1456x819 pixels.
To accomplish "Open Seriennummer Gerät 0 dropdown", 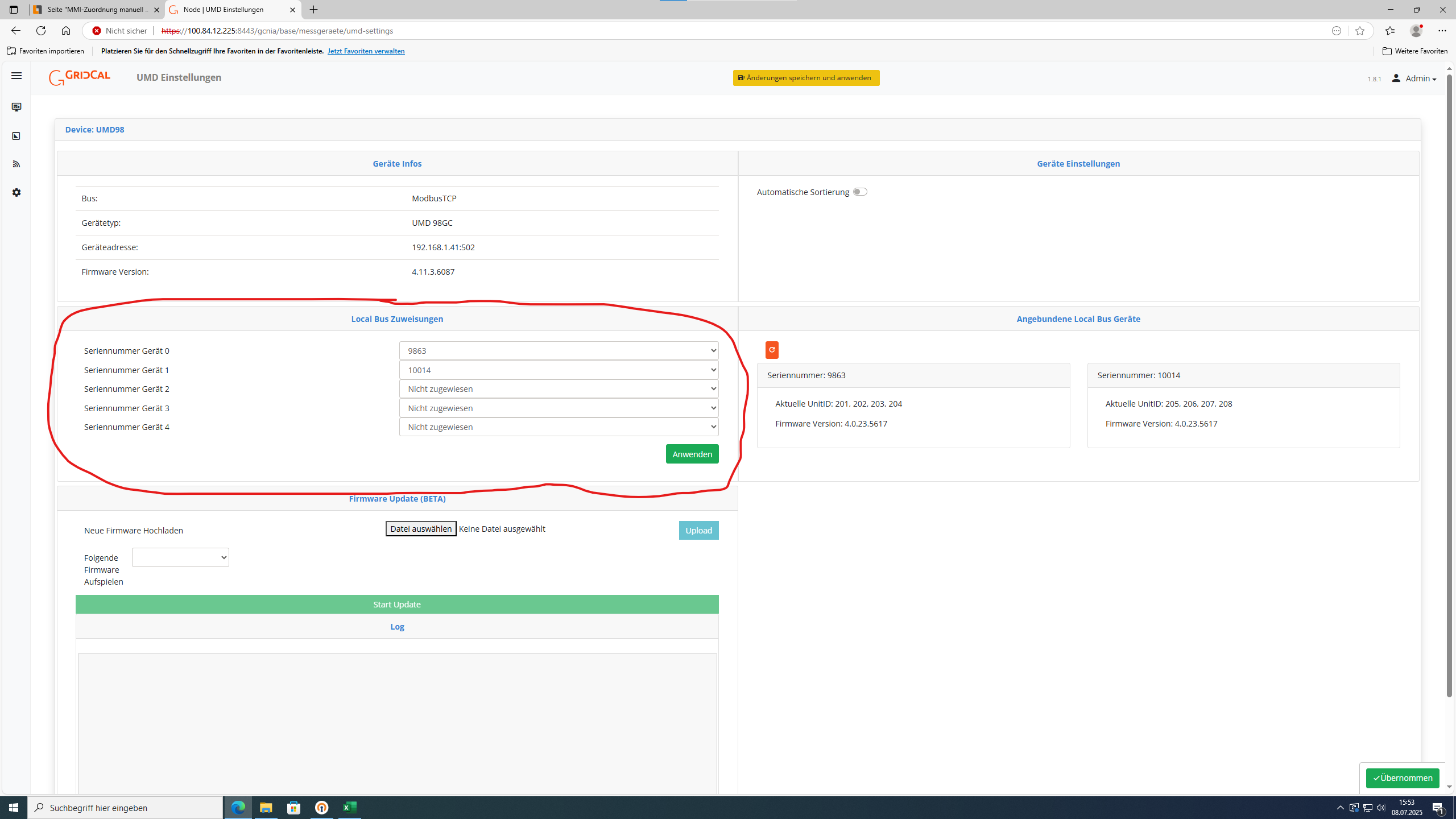I will click(559, 351).
